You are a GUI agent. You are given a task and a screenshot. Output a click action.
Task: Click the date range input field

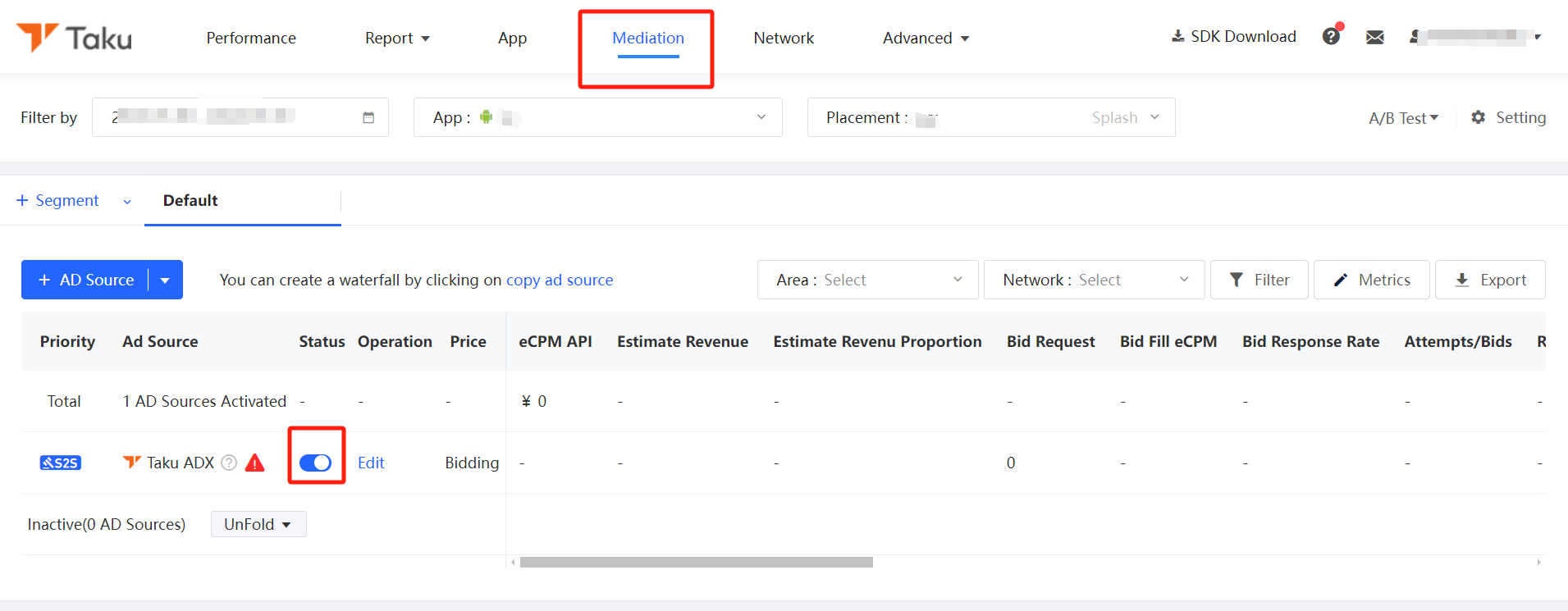coord(240,117)
